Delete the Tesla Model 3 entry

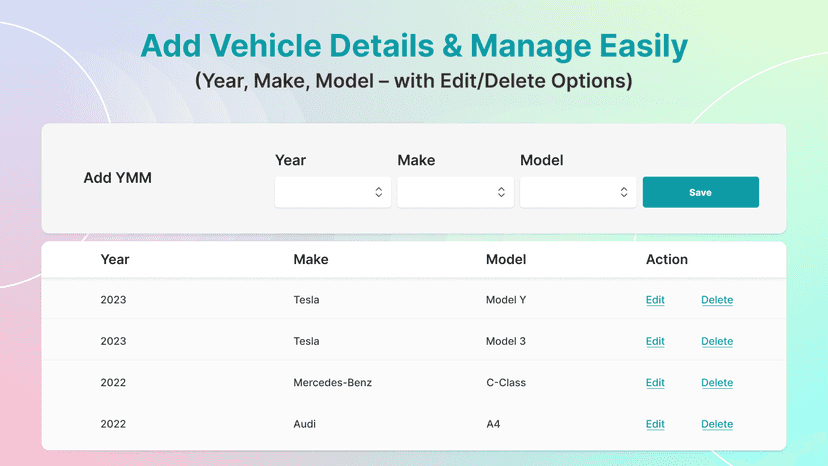click(x=717, y=341)
